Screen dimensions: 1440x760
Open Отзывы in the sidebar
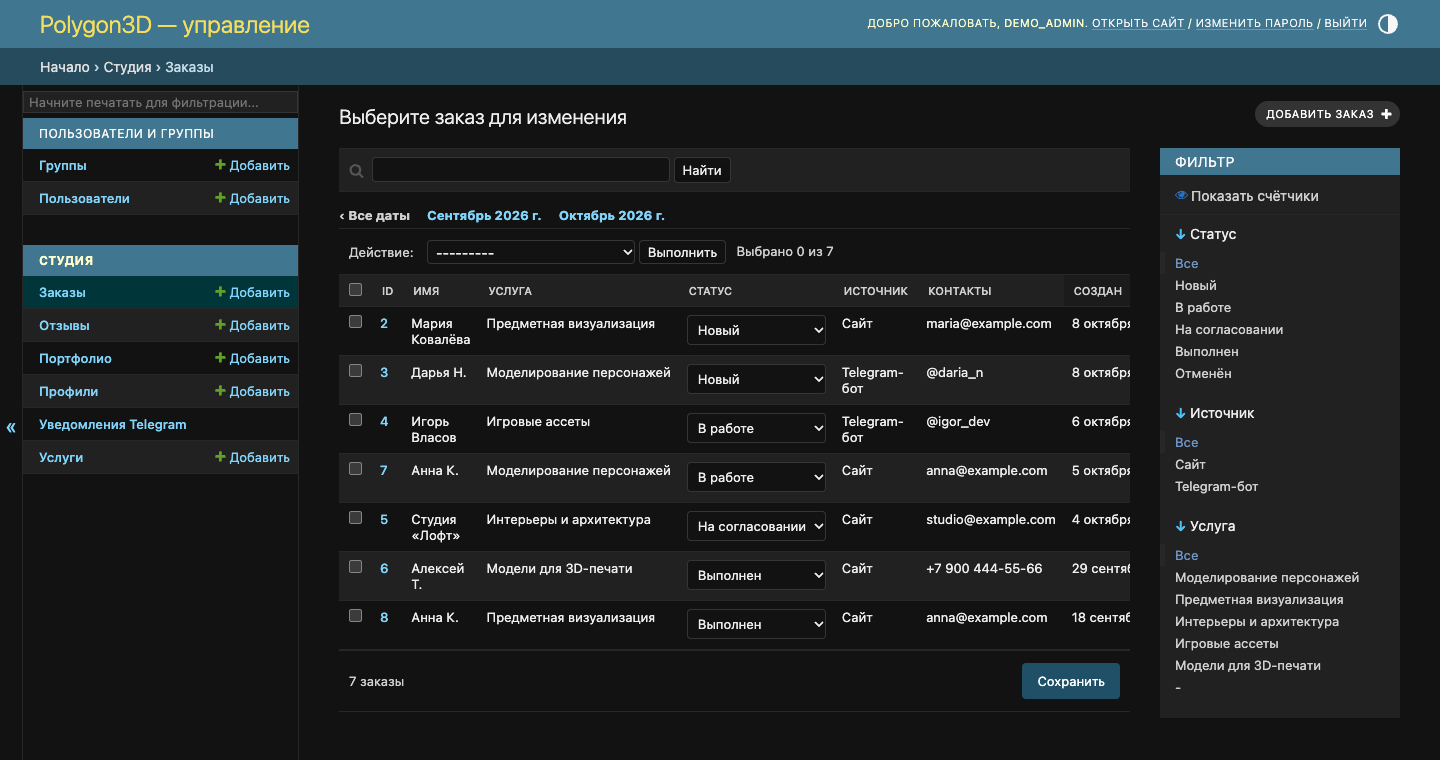64,326
